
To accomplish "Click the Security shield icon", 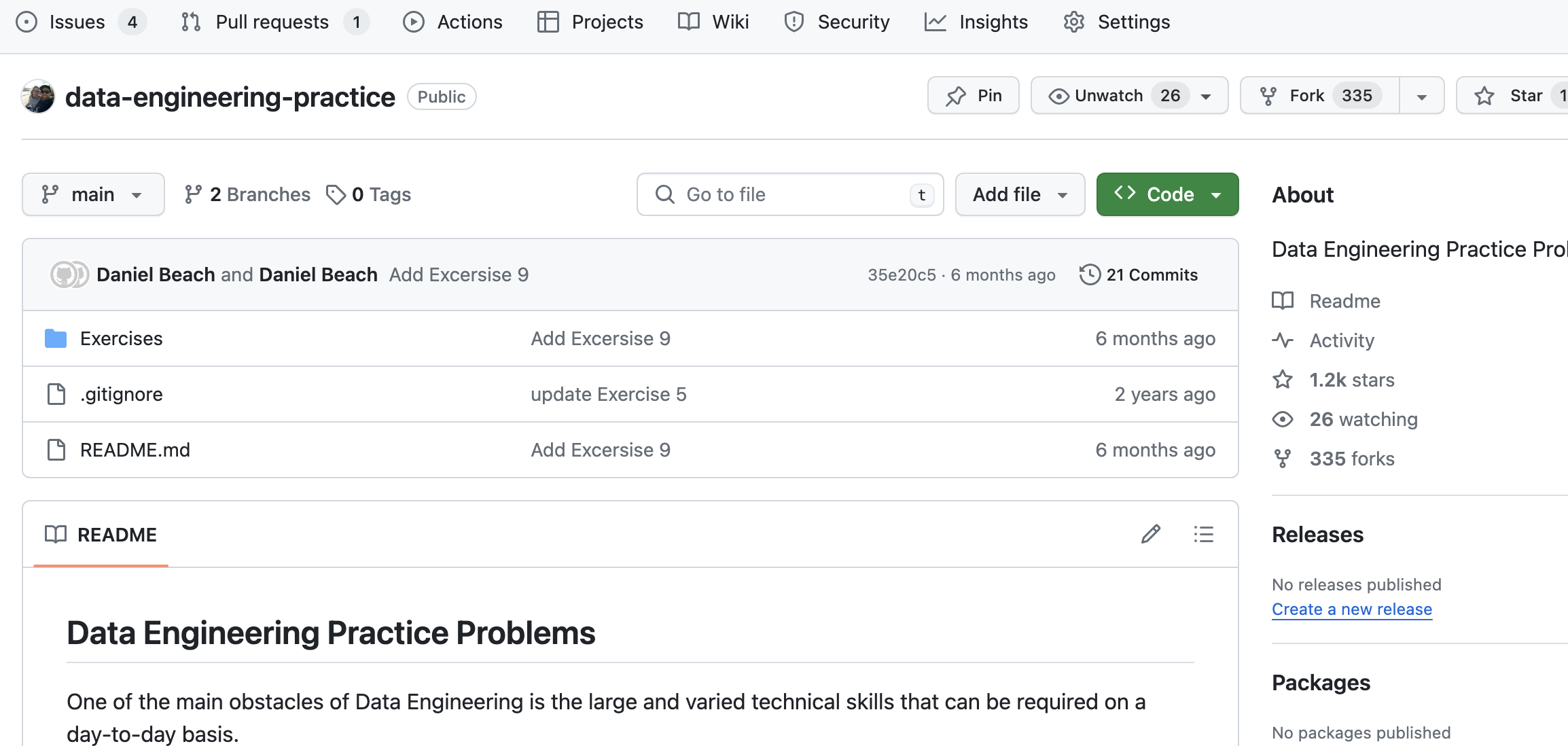I will (x=794, y=21).
